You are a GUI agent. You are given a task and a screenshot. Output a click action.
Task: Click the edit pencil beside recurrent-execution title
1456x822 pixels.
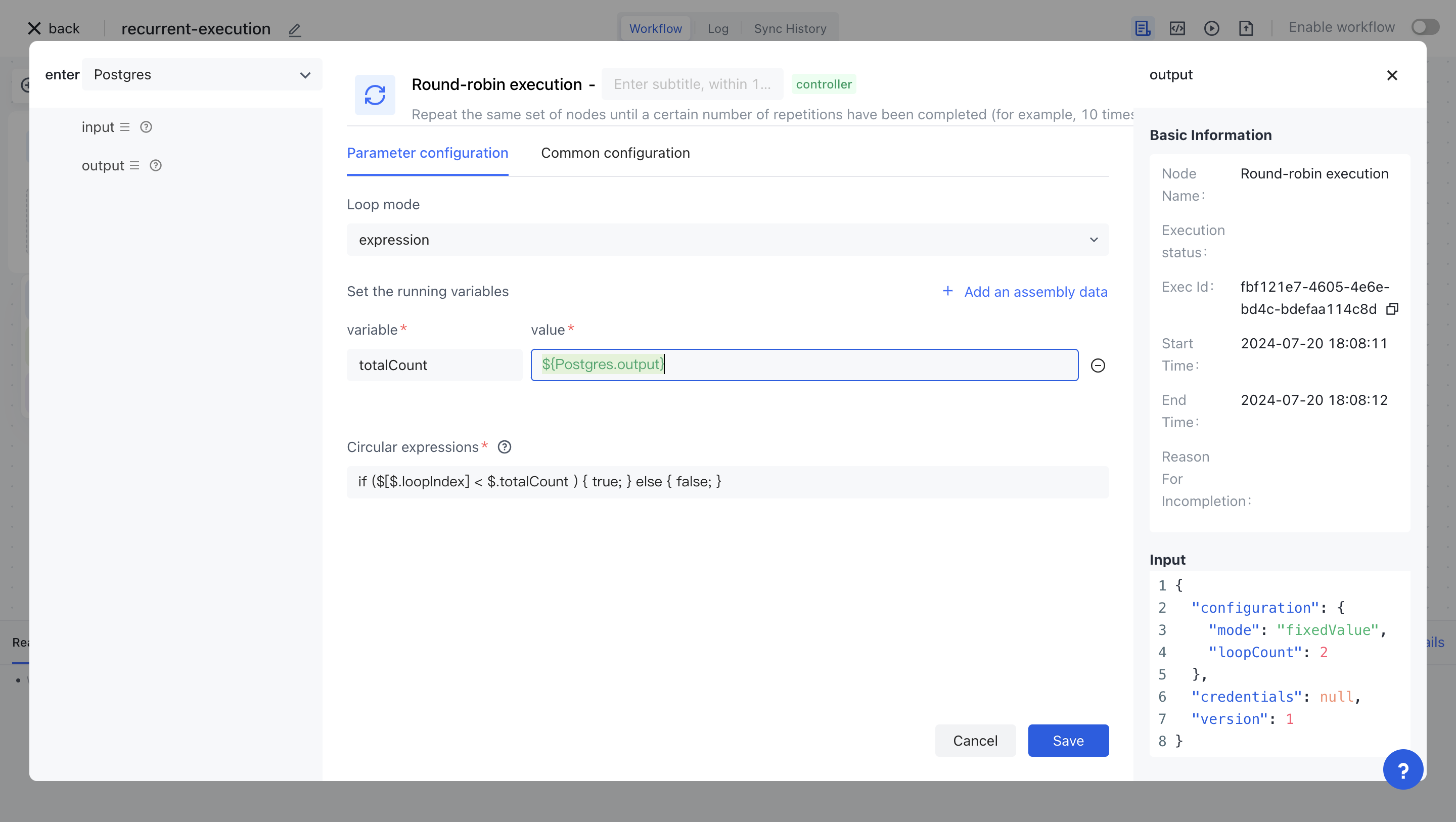click(x=294, y=30)
